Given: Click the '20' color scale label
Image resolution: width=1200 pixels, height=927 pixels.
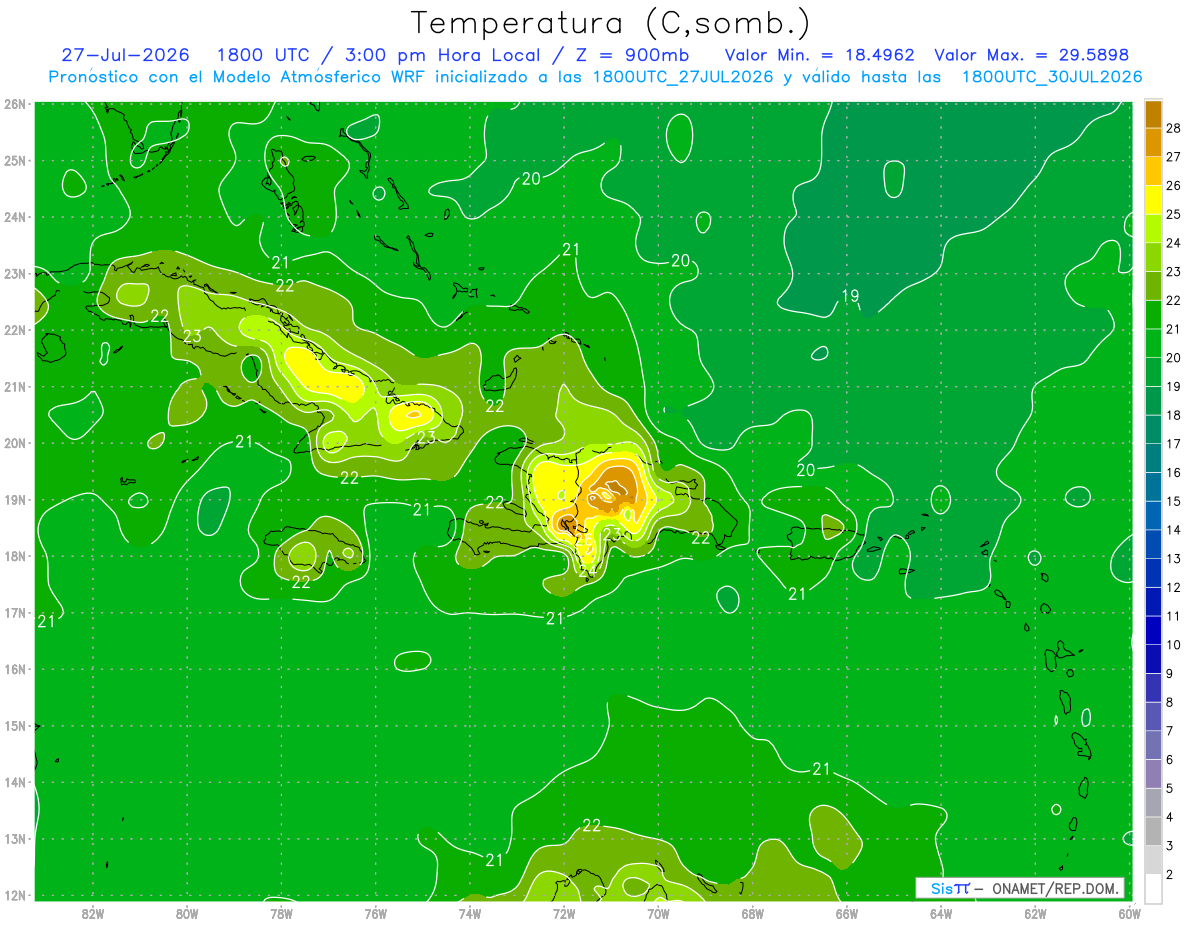Looking at the screenshot, I should click(x=1174, y=358).
